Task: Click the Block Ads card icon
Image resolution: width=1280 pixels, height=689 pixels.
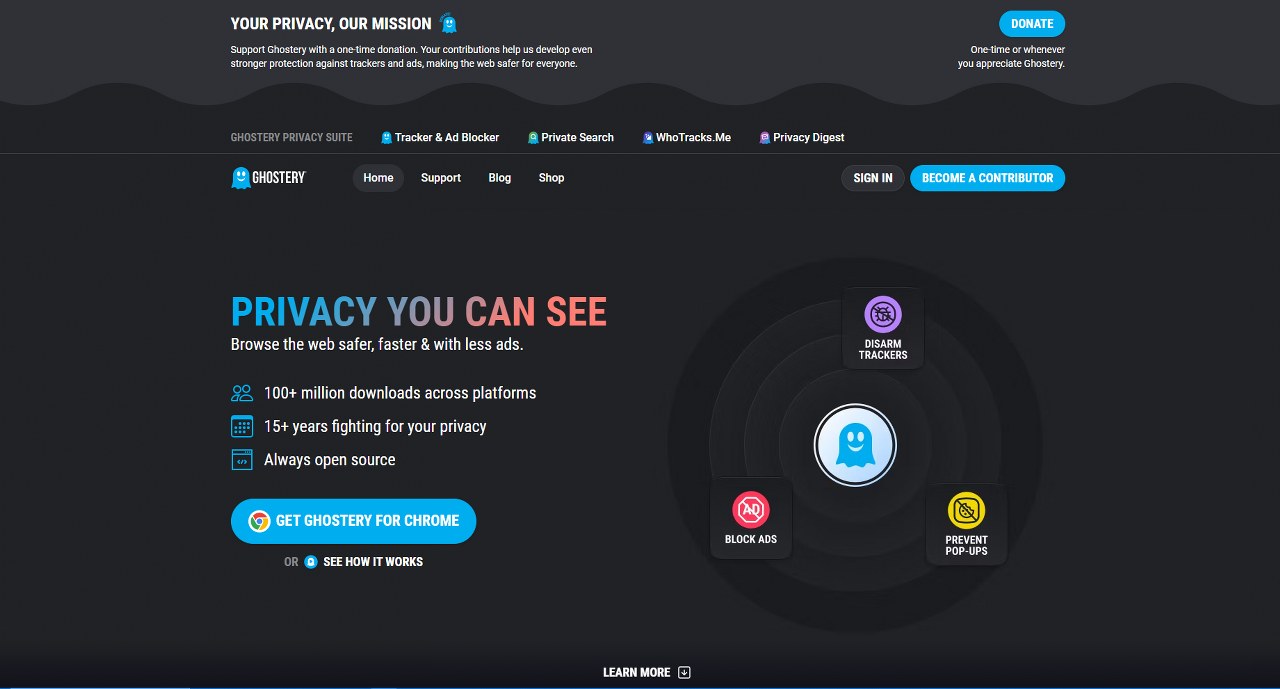Action: 751,510
